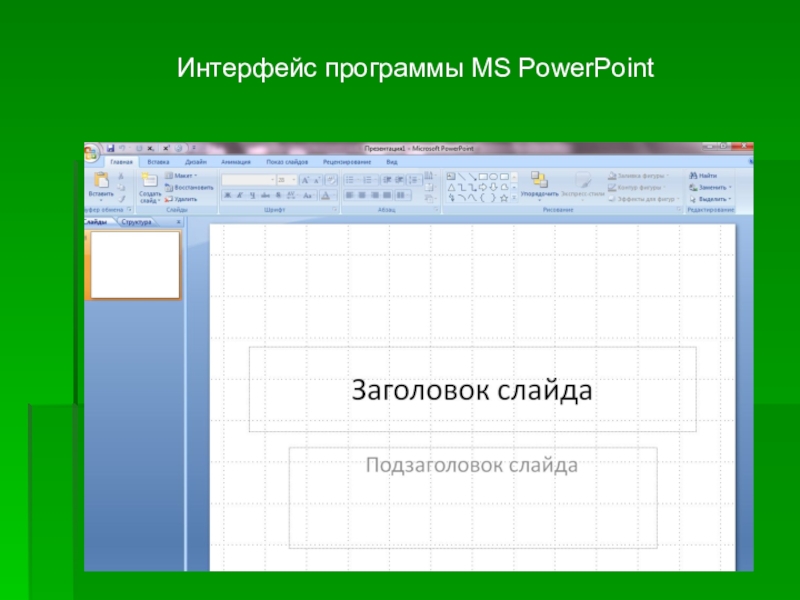Open the Выделить dropdown
800x600 pixels.
coord(710,199)
